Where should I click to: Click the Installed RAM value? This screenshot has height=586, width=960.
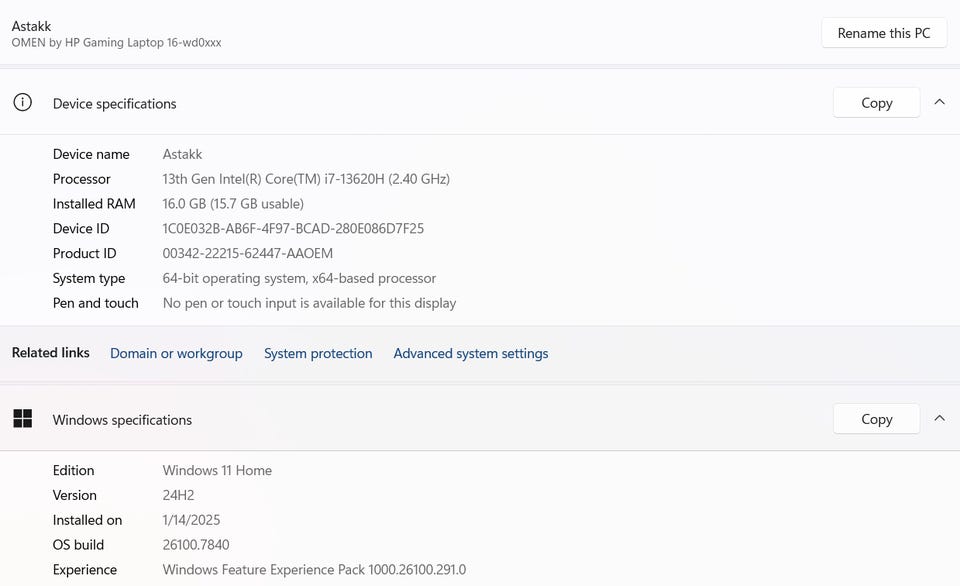click(233, 204)
